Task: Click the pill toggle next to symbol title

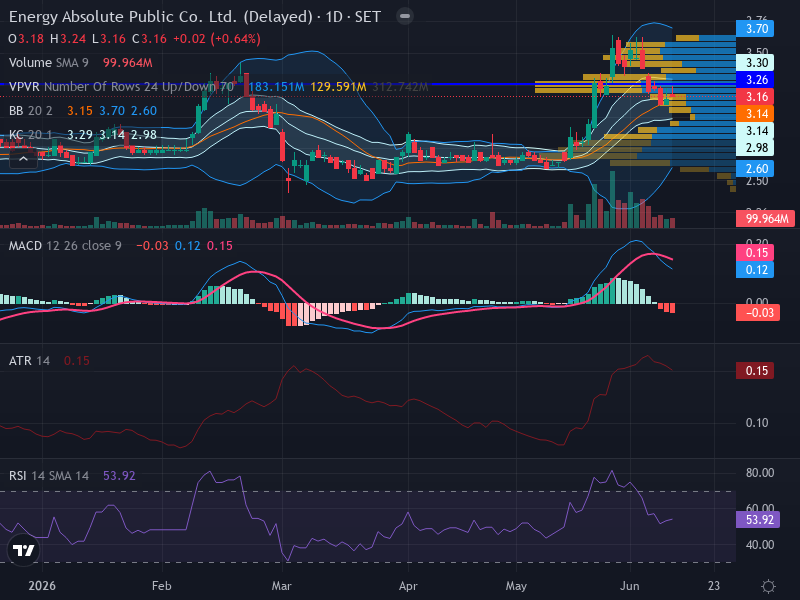Action: tap(405, 16)
